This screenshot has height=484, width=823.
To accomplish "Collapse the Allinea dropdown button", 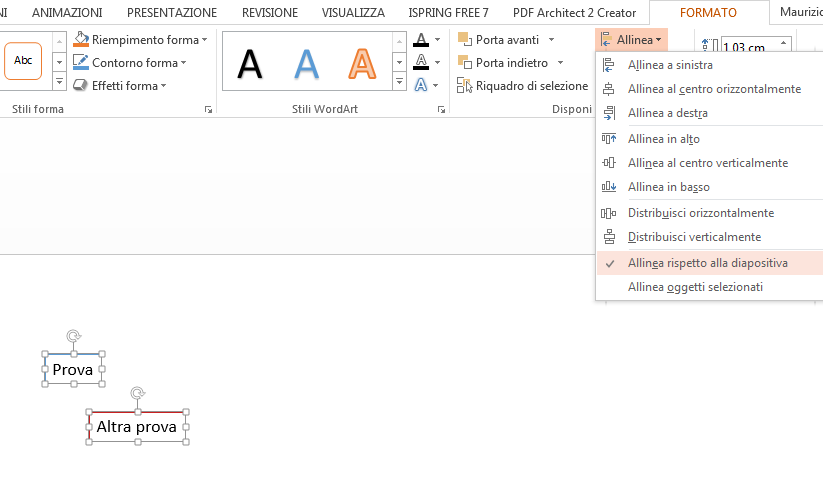I will [x=632, y=40].
